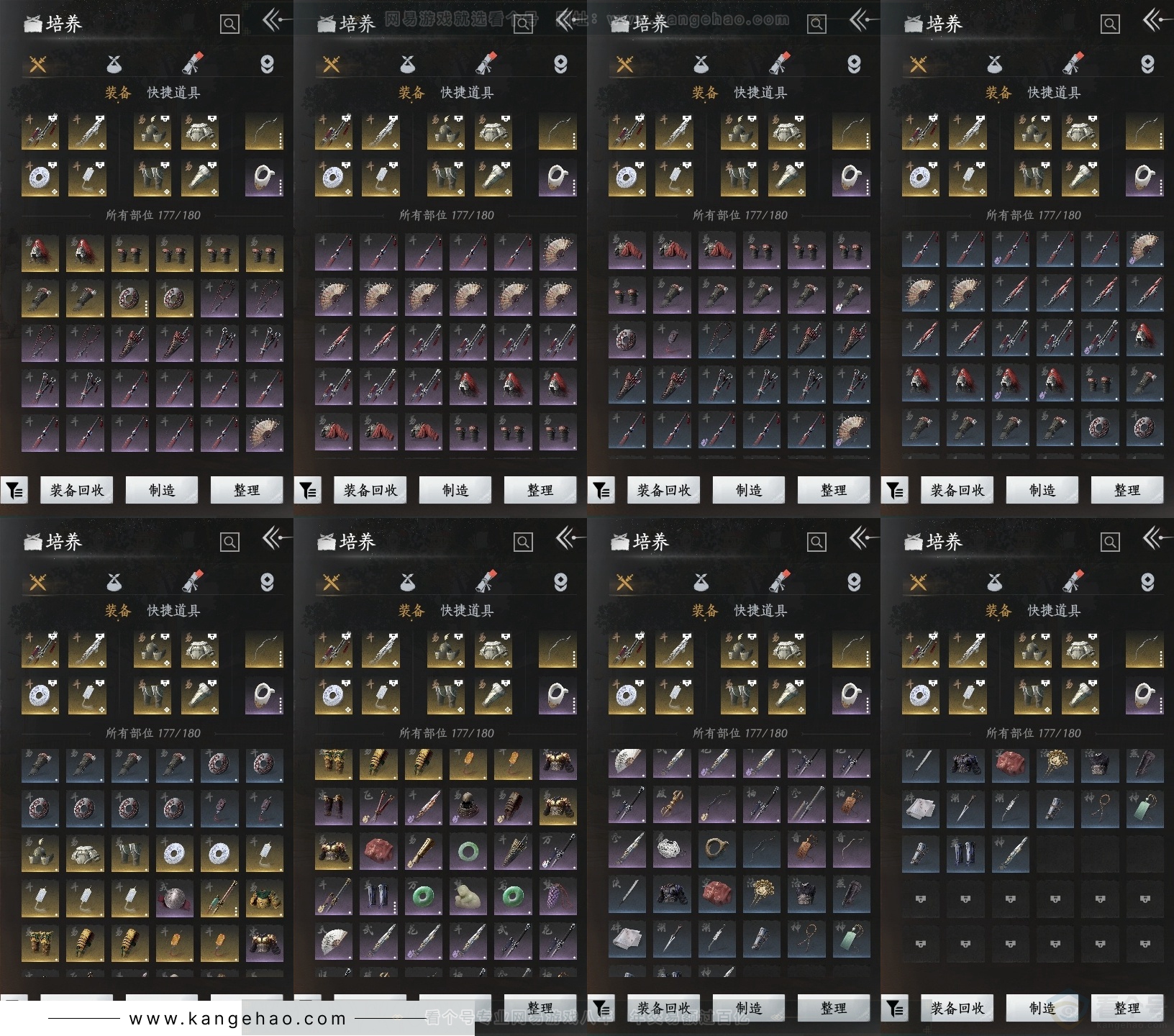Select the equipped chest armor slot in the fifth screenshot

tap(200, 649)
